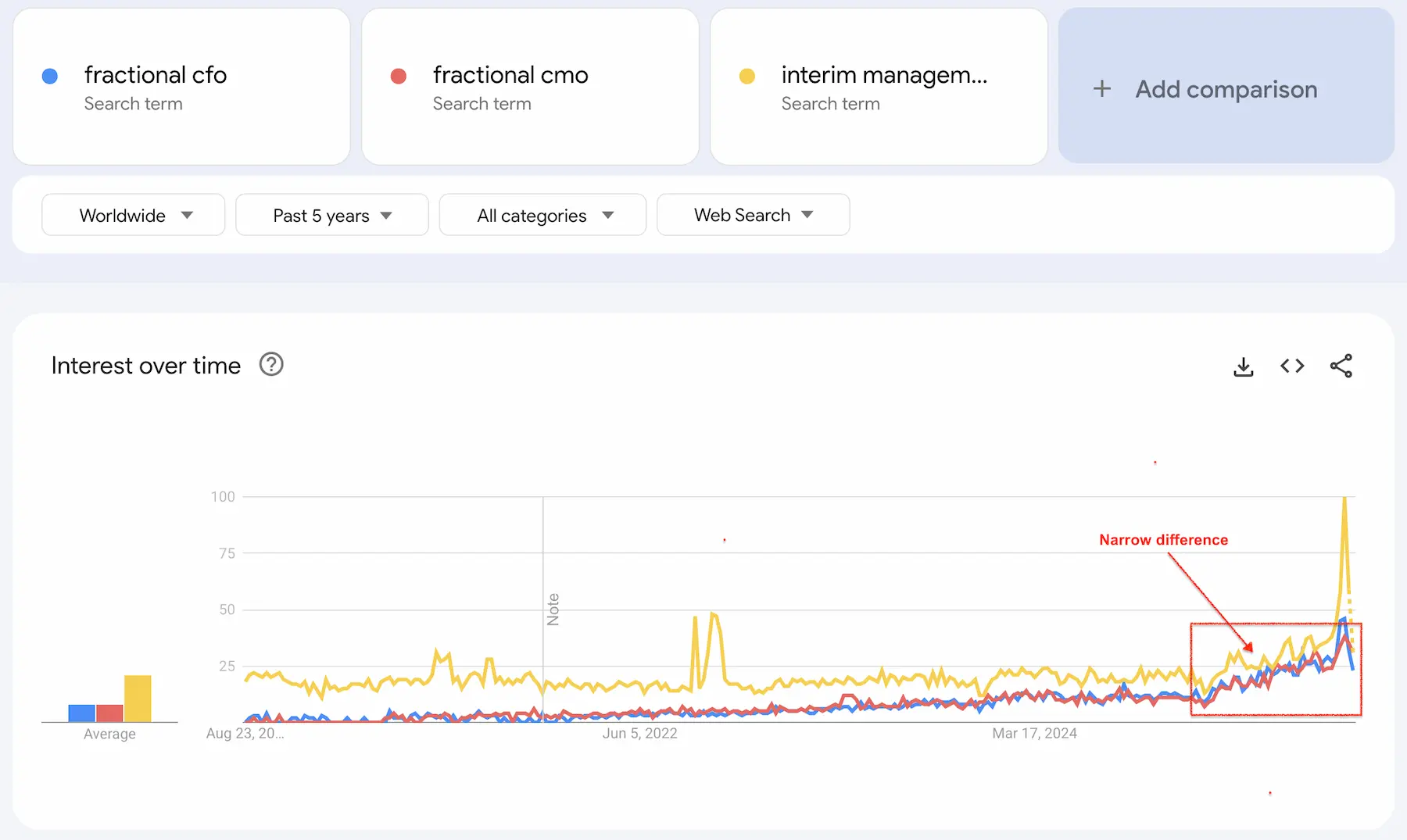The image size is (1407, 840).
Task: Expand the Past 5 years time range selector
Action: coord(331,215)
